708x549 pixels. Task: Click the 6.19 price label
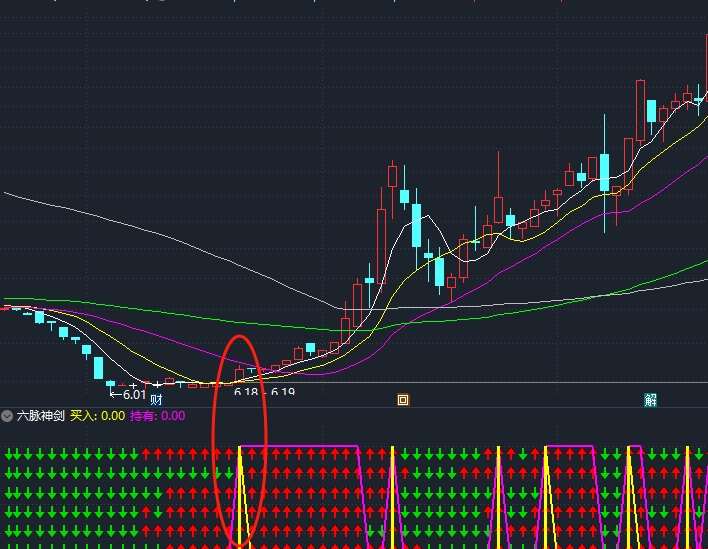pyautogui.click(x=283, y=393)
